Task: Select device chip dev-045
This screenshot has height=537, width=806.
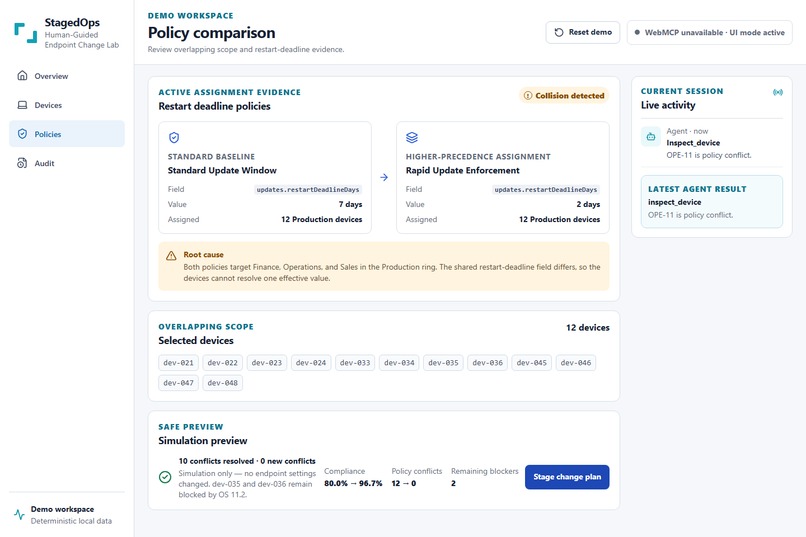Action: [532, 363]
